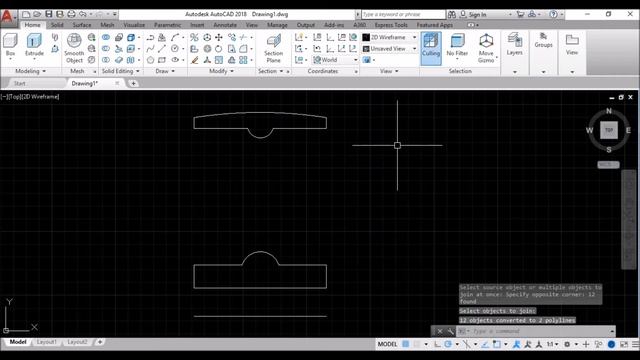640x360 pixels.
Task: Click the Workspace Switching gear icon
Action: (x=567, y=344)
